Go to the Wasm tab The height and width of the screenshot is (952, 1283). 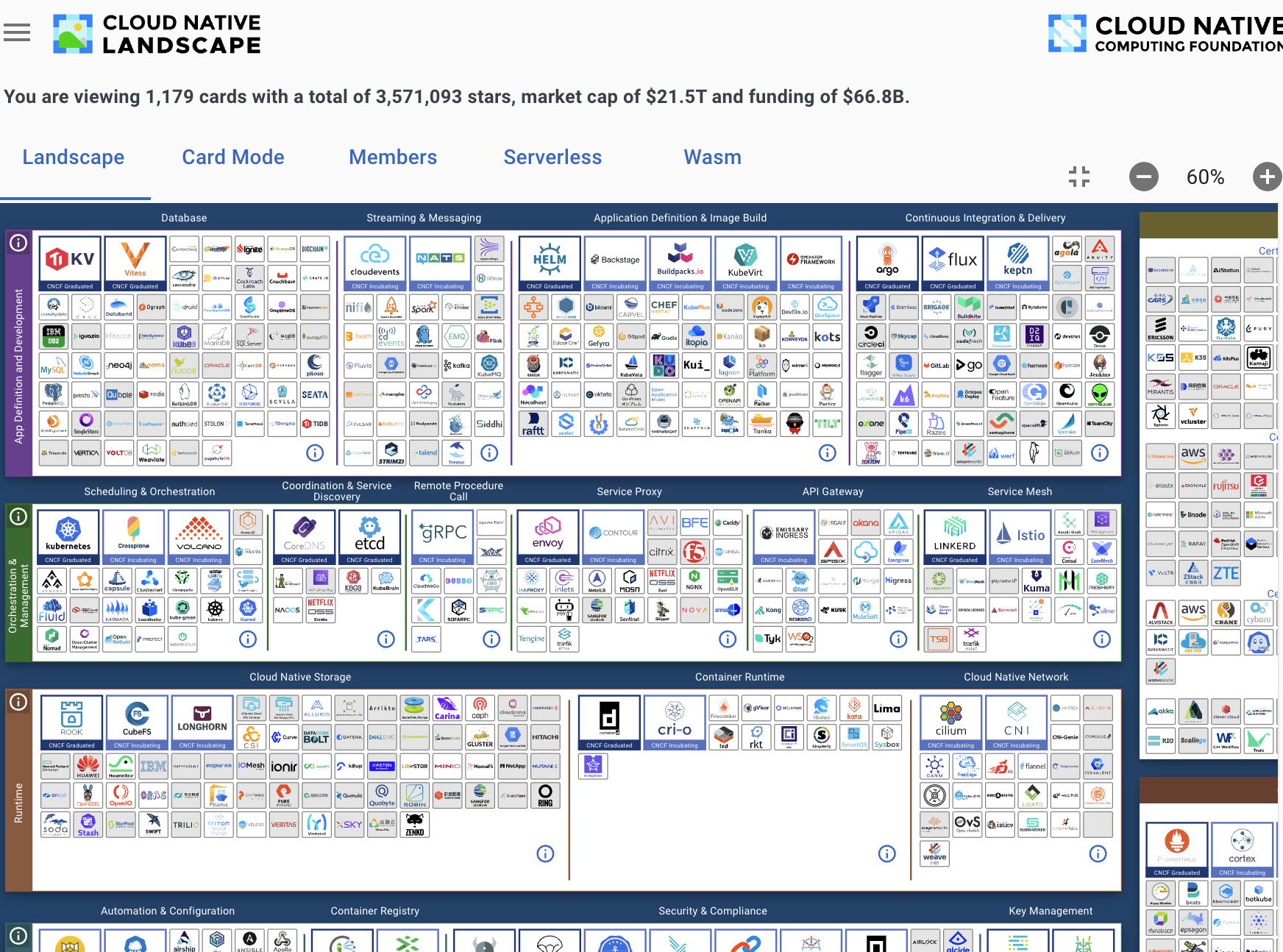pos(712,157)
